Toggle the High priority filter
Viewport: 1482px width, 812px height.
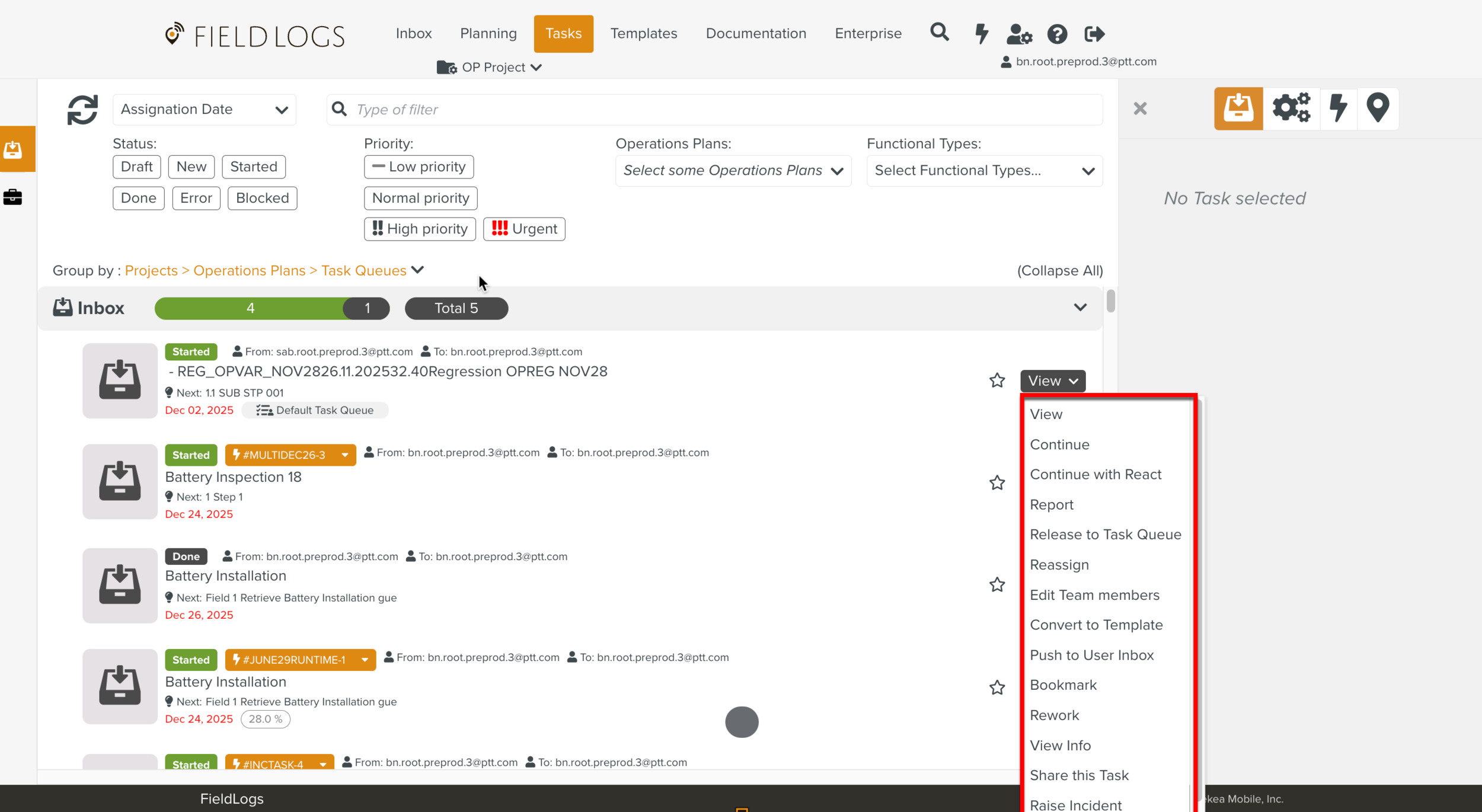(x=419, y=229)
